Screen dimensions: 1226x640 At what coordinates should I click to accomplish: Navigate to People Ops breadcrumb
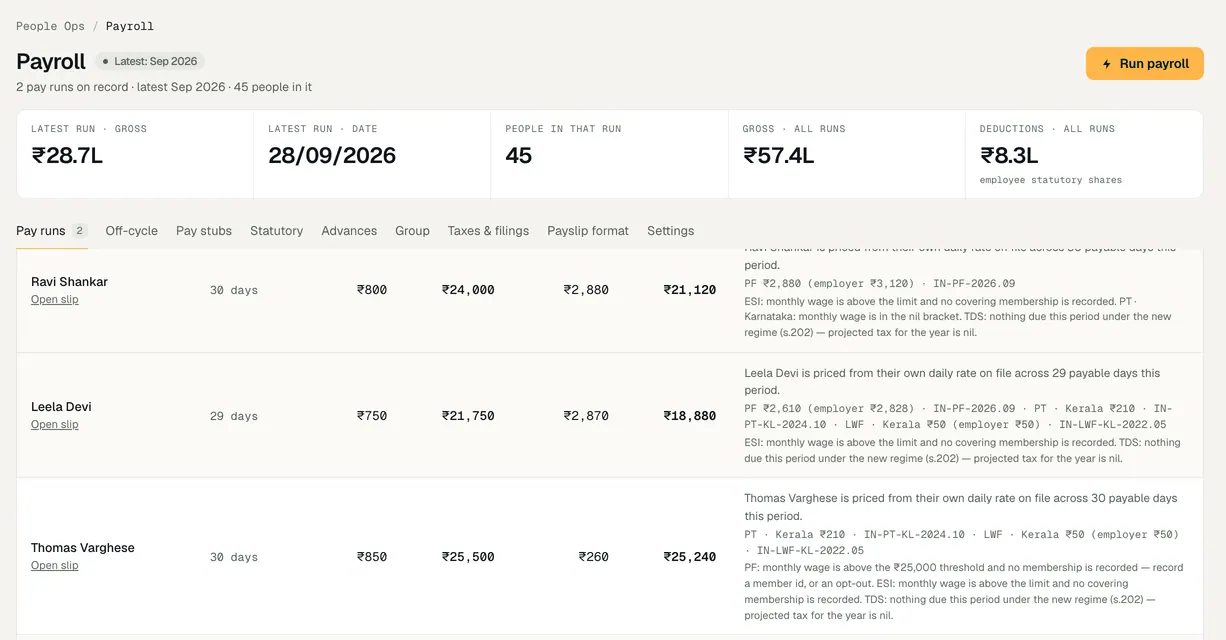pyautogui.click(x=51, y=26)
